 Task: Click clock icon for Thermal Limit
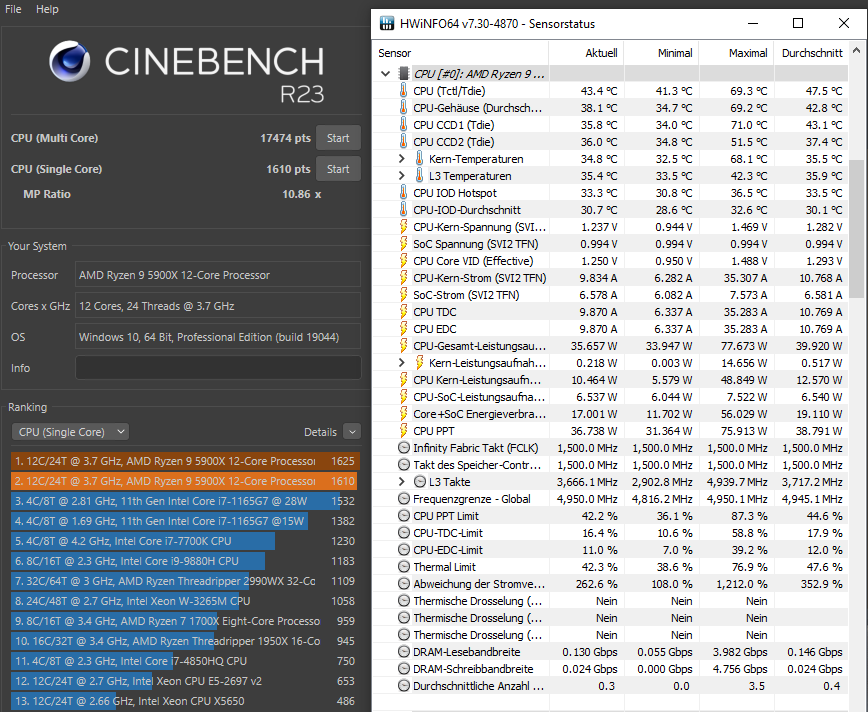click(404, 567)
